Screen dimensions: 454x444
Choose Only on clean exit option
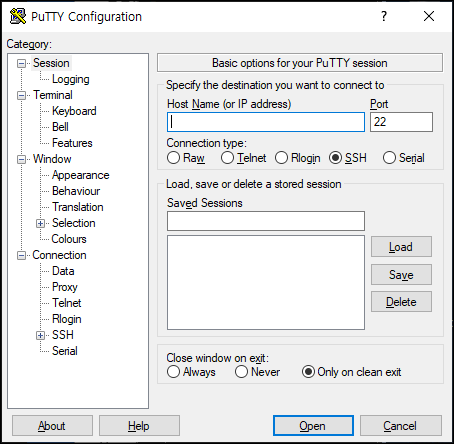(308, 372)
